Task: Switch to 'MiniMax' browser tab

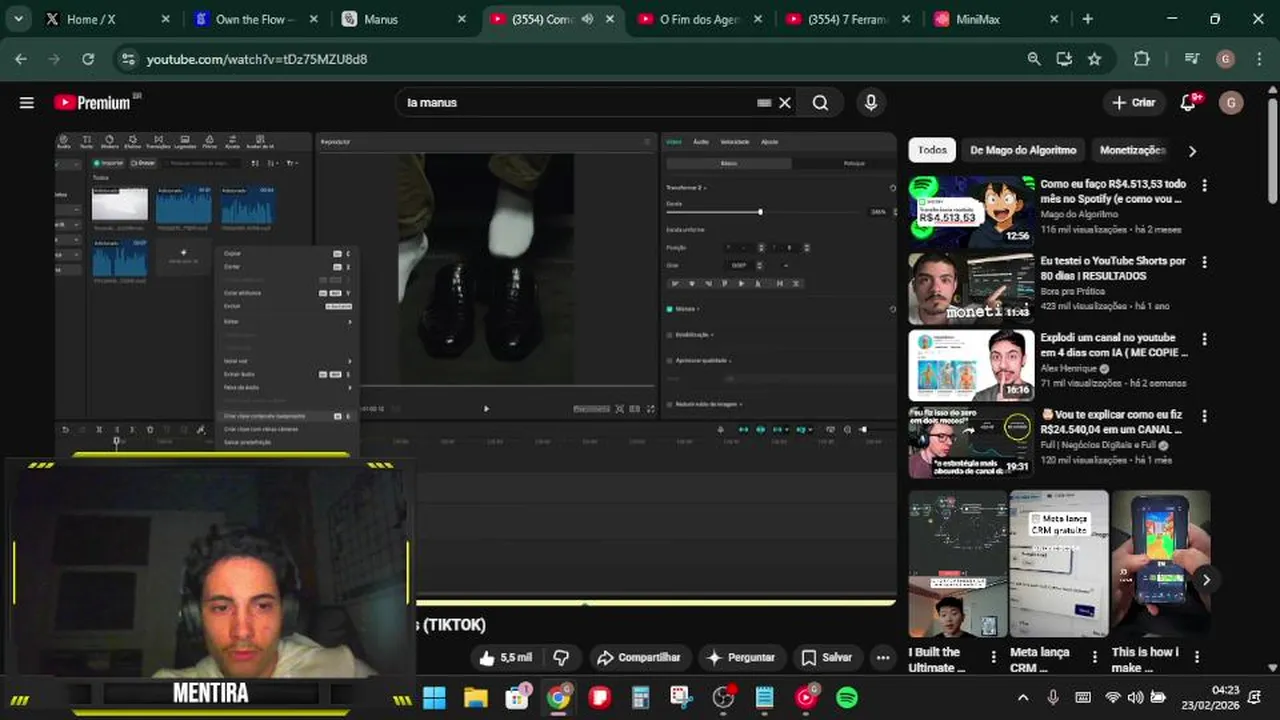Action: (x=996, y=19)
